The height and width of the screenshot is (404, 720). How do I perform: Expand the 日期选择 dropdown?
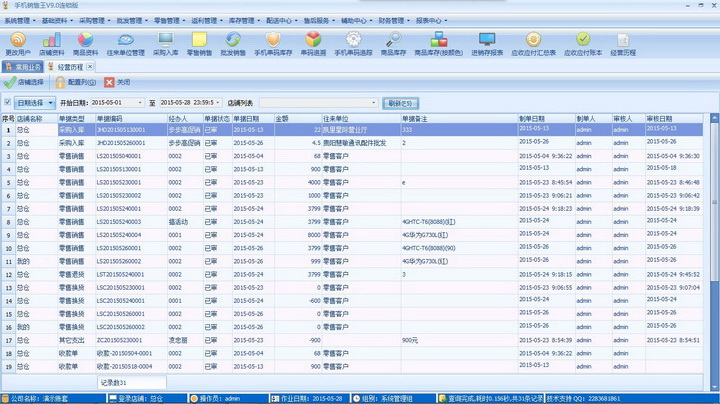pos(50,103)
